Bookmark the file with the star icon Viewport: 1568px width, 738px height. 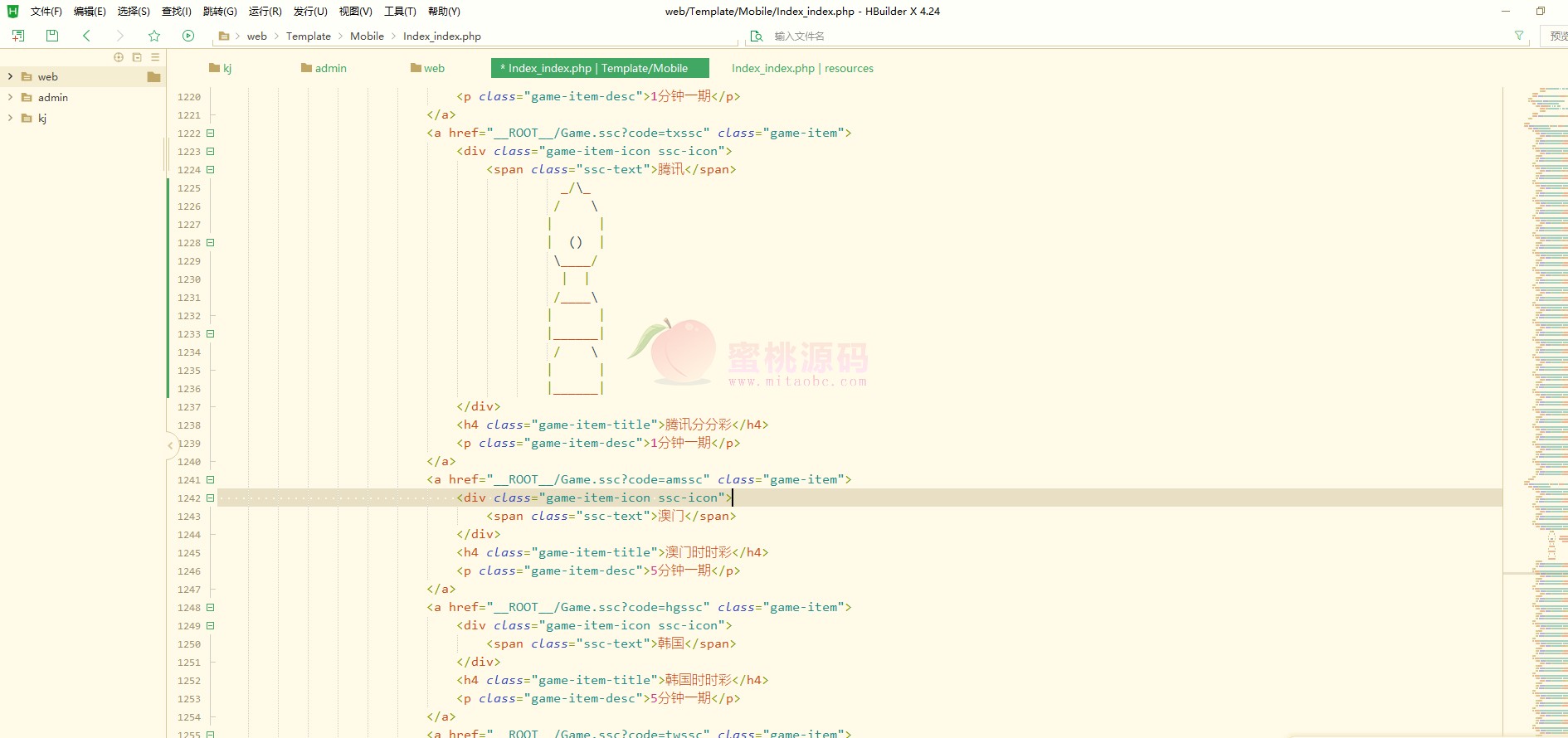click(x=154, y=36)
